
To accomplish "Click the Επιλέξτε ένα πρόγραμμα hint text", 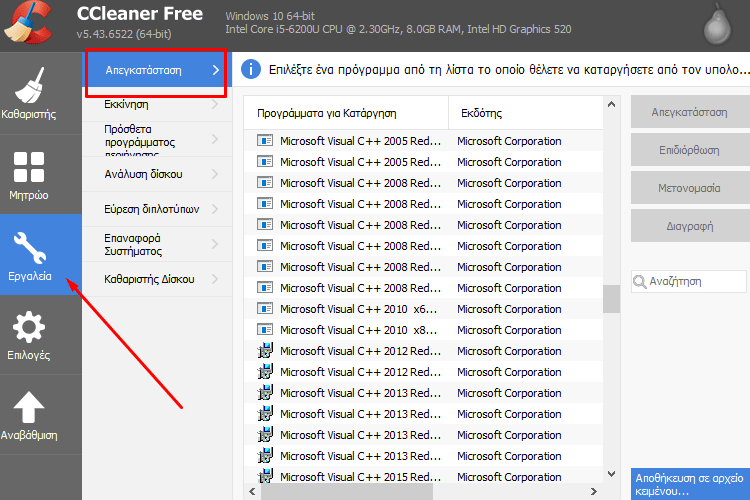I will click(509, 70).
